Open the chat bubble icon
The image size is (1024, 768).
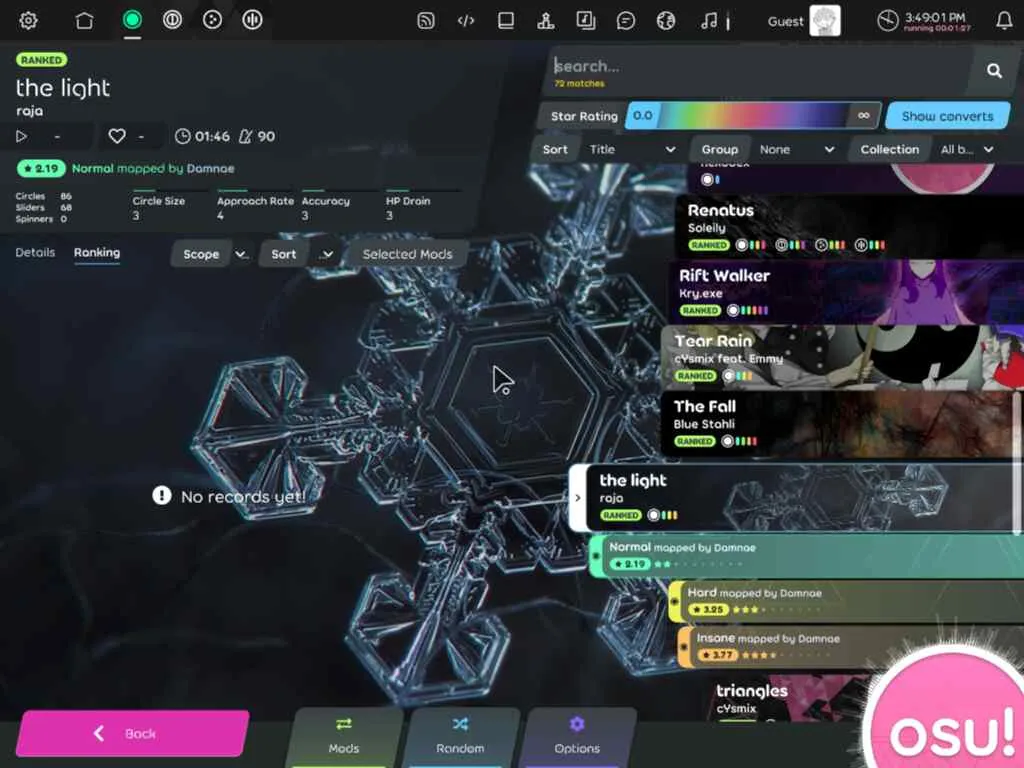click(x=626, y=21)
